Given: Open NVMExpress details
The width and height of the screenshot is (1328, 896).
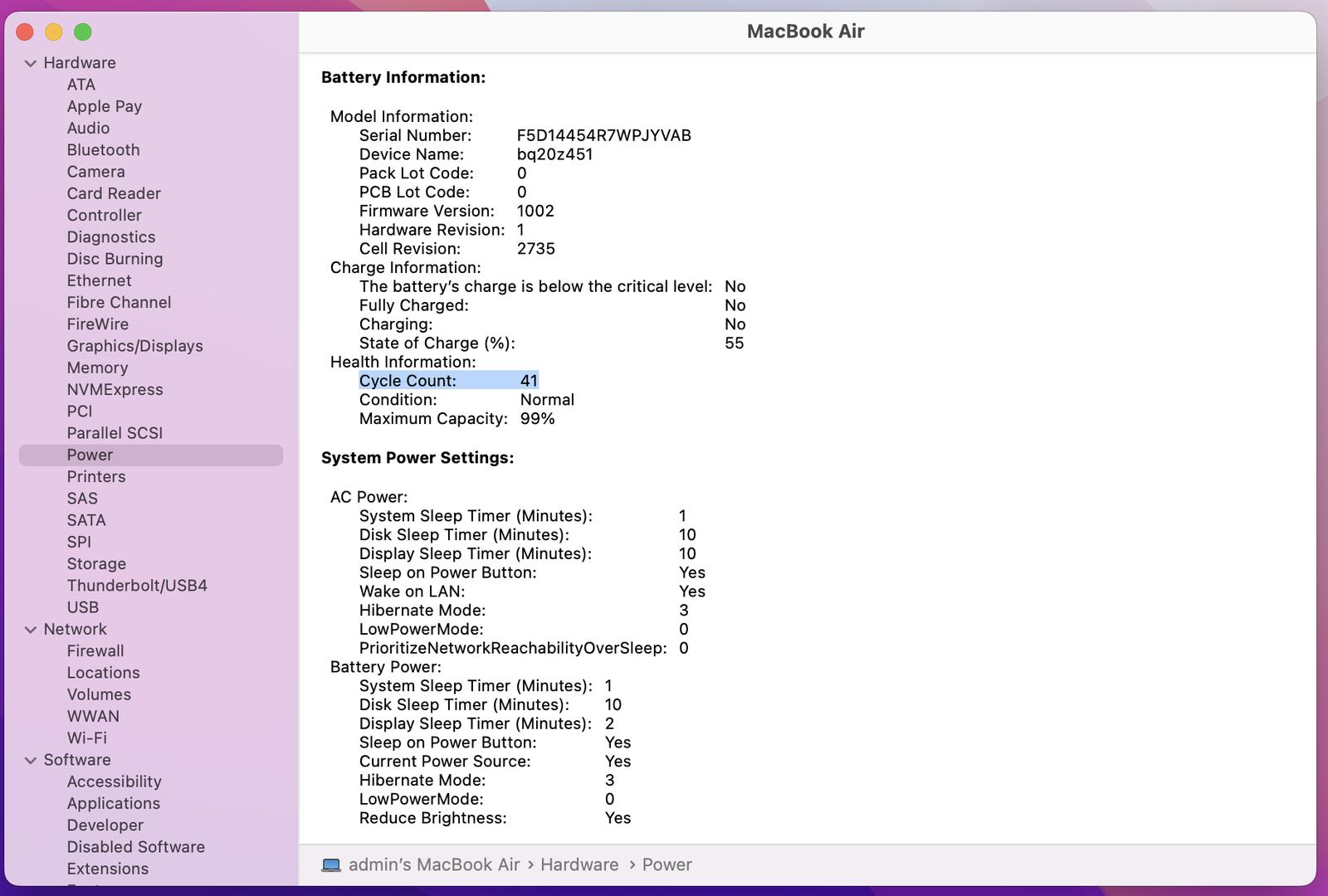Looking at the screenshot, I should (115, 389).
